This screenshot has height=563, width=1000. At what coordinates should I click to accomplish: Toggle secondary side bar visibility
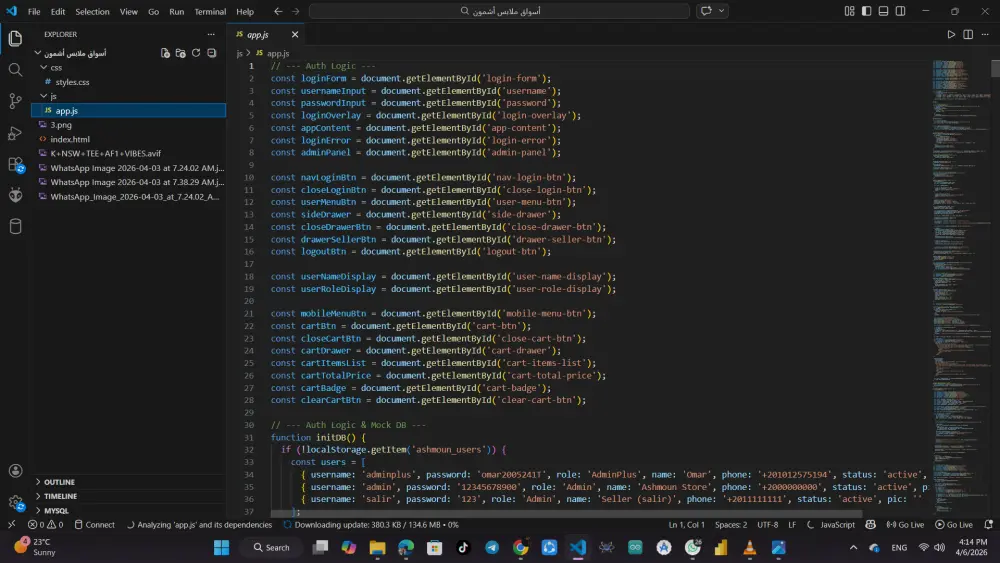tap(901, 11)
